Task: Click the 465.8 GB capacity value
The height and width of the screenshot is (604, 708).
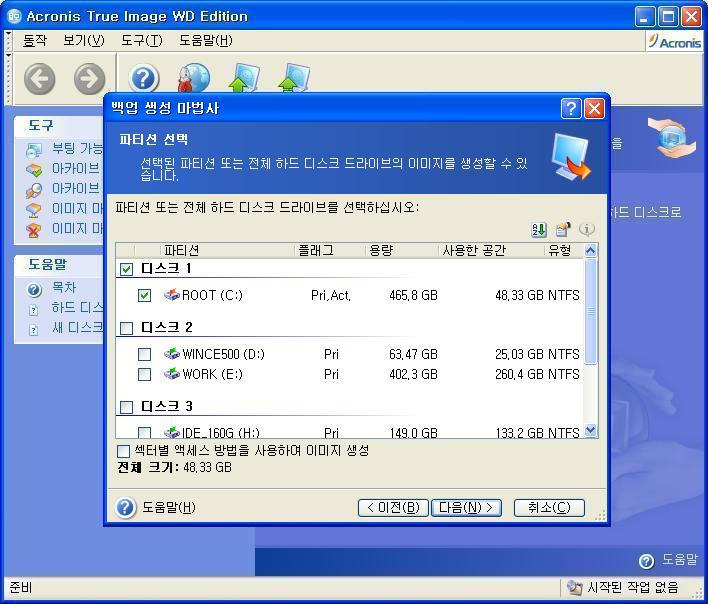Action: [x=413, y=295]
